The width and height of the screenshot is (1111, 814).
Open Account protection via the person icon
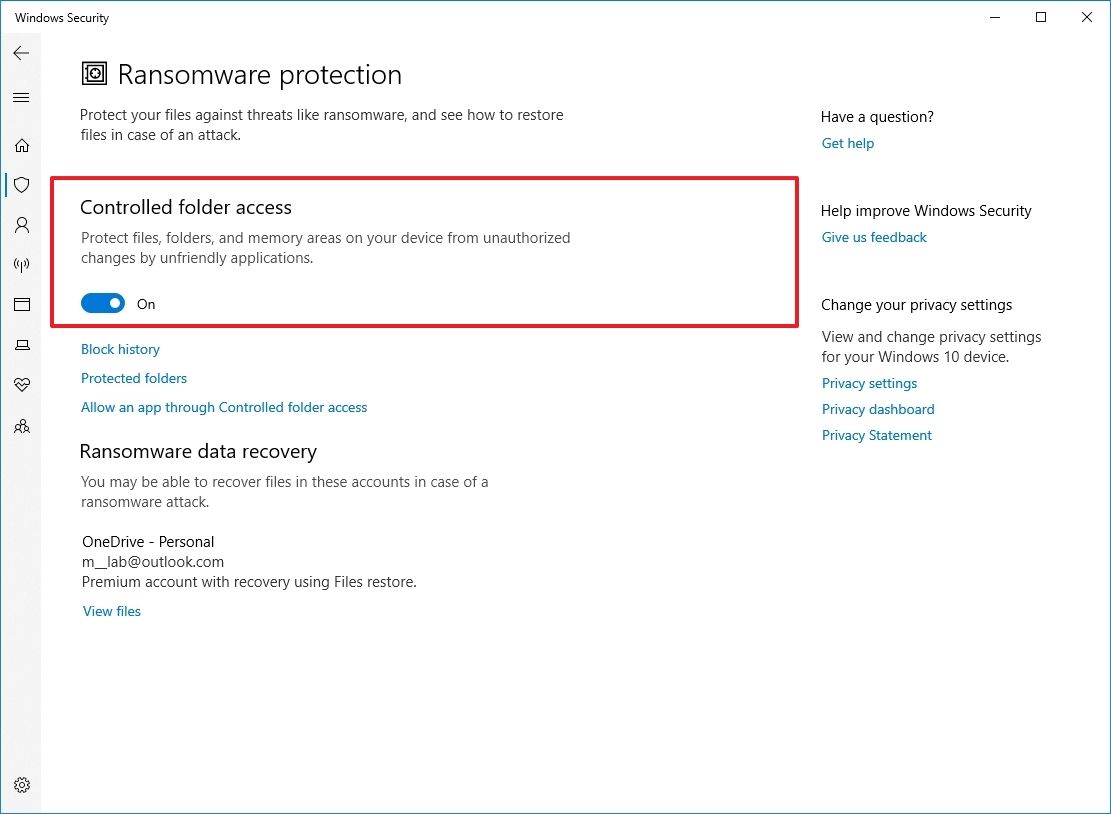click(22, 225)
